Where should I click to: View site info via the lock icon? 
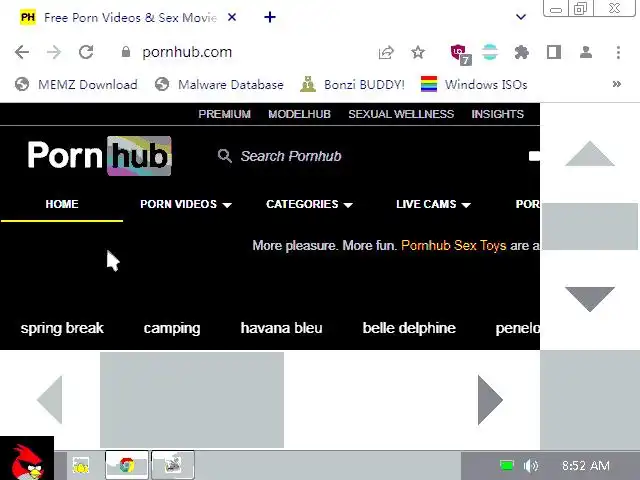[126, 52]
